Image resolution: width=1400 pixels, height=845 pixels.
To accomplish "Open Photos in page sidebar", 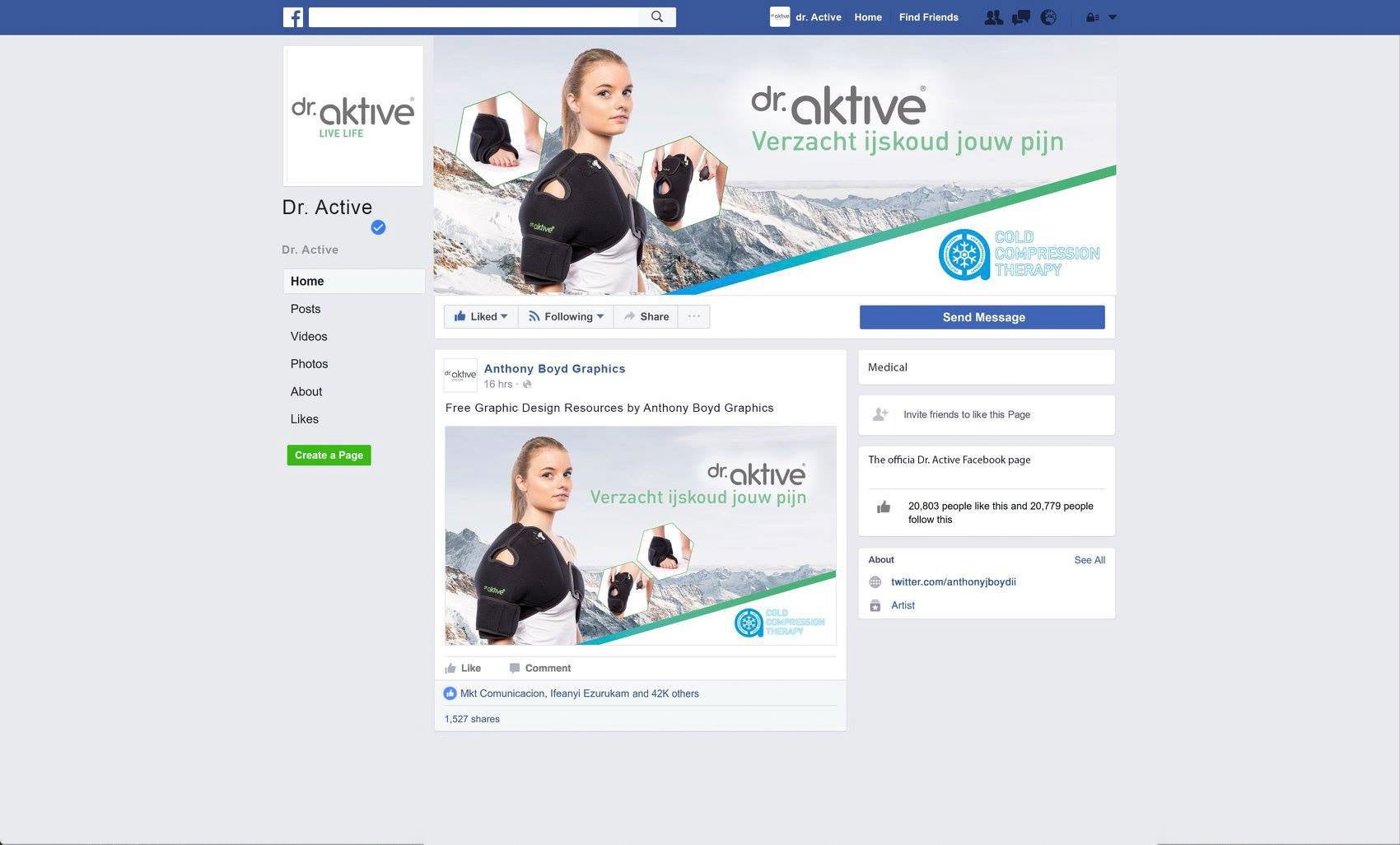I will coord(309,364).
